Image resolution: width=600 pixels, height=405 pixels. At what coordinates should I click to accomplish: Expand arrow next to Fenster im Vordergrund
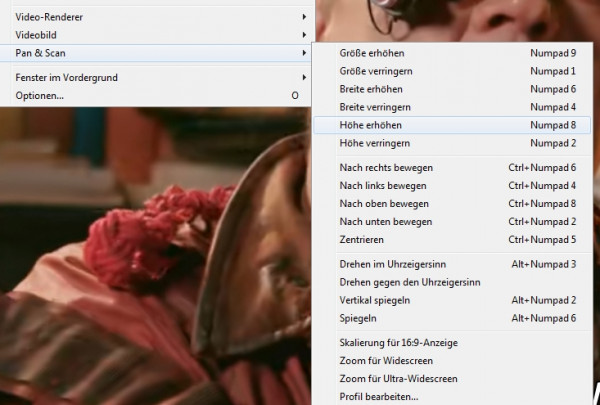[x=304, y=77]
